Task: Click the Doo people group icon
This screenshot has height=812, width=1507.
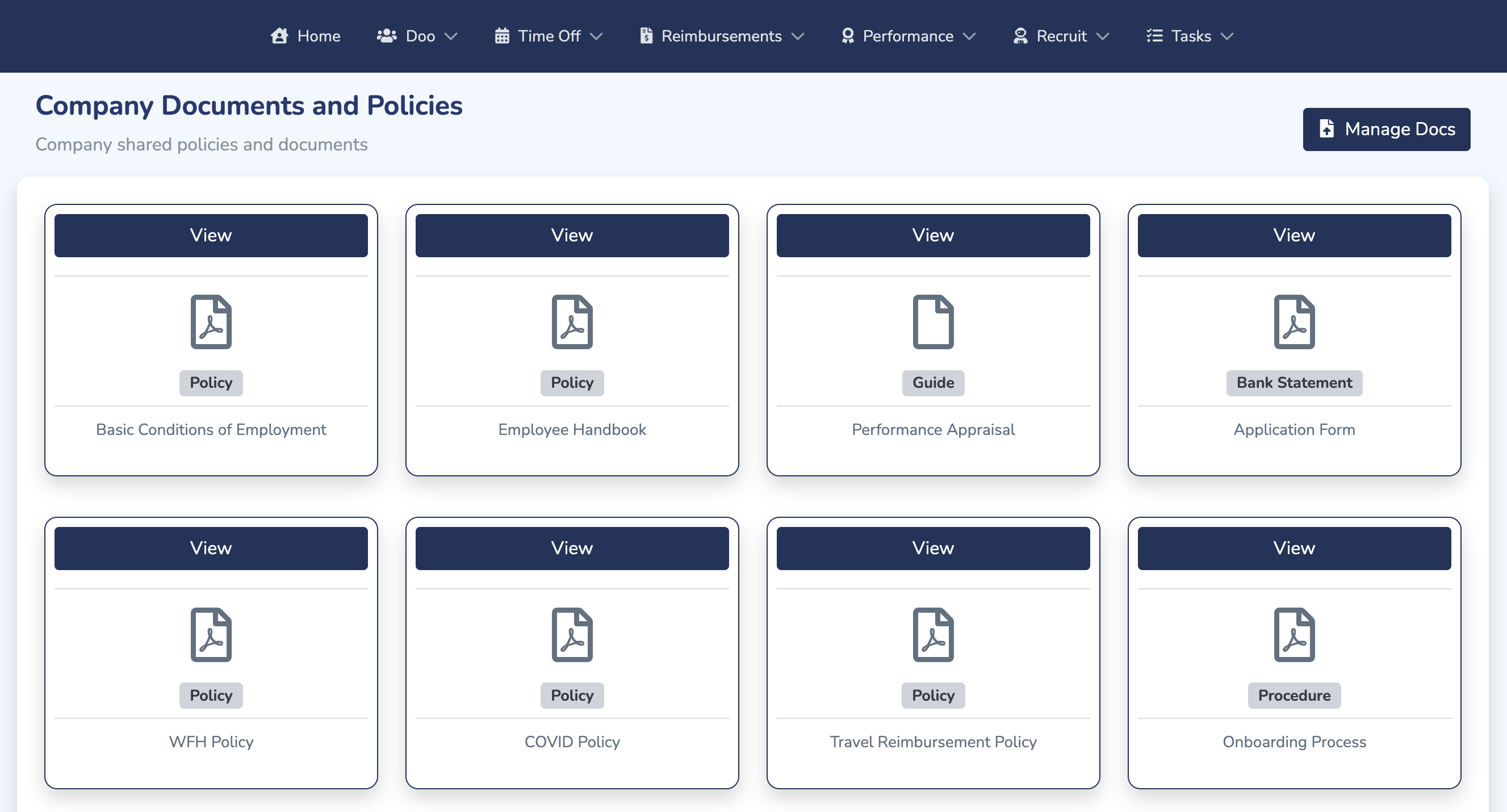Action: (x=387, y=36)
